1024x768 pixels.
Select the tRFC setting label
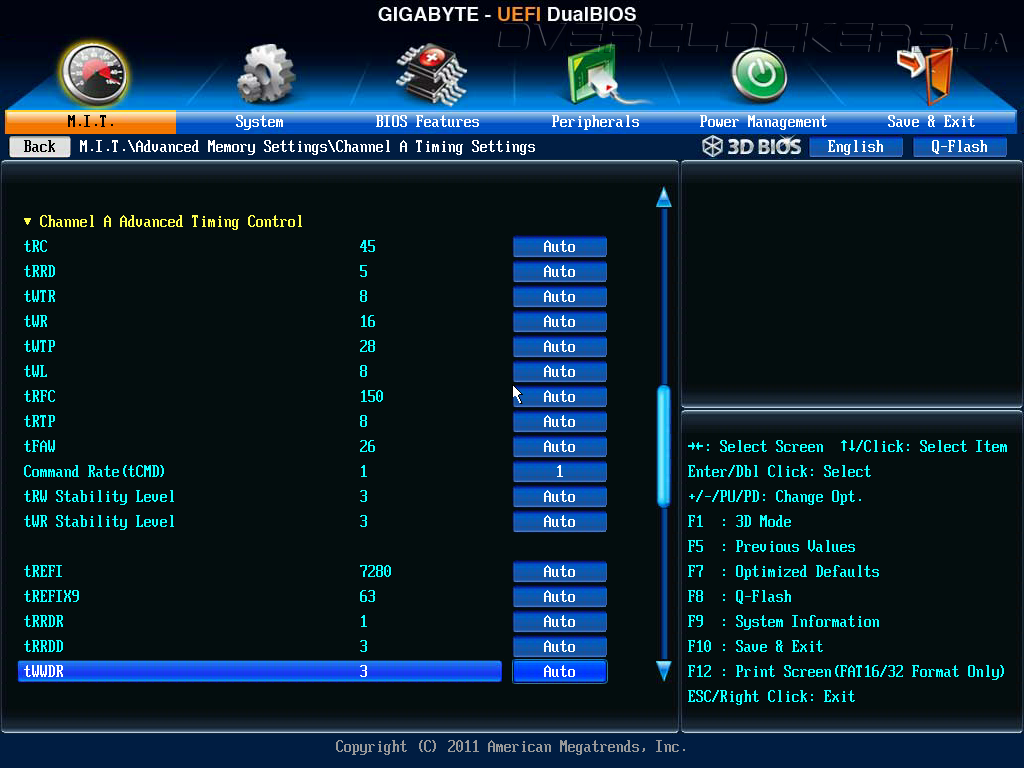click(39, 396)
